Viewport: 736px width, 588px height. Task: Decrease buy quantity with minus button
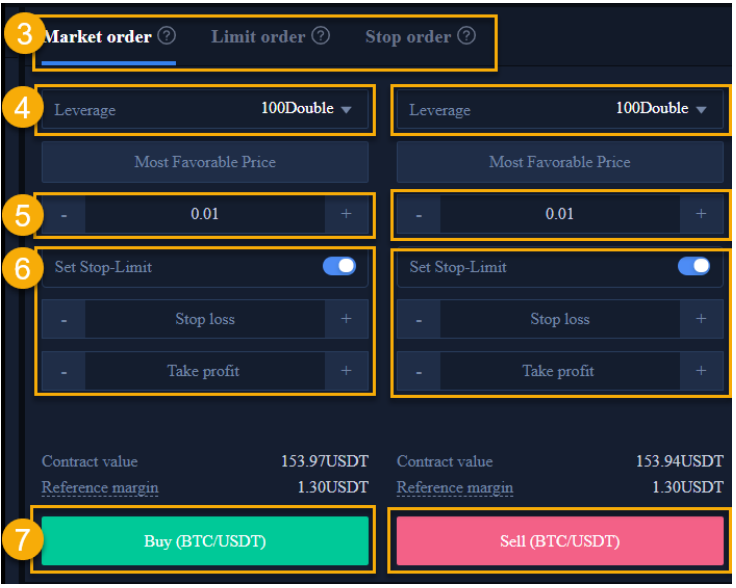(x=64, y=214)
